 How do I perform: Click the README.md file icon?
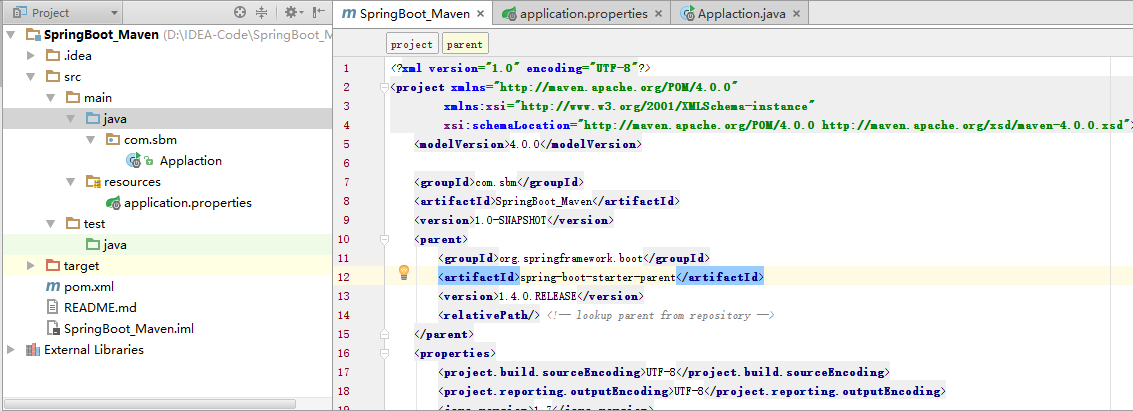pos(53,308)
